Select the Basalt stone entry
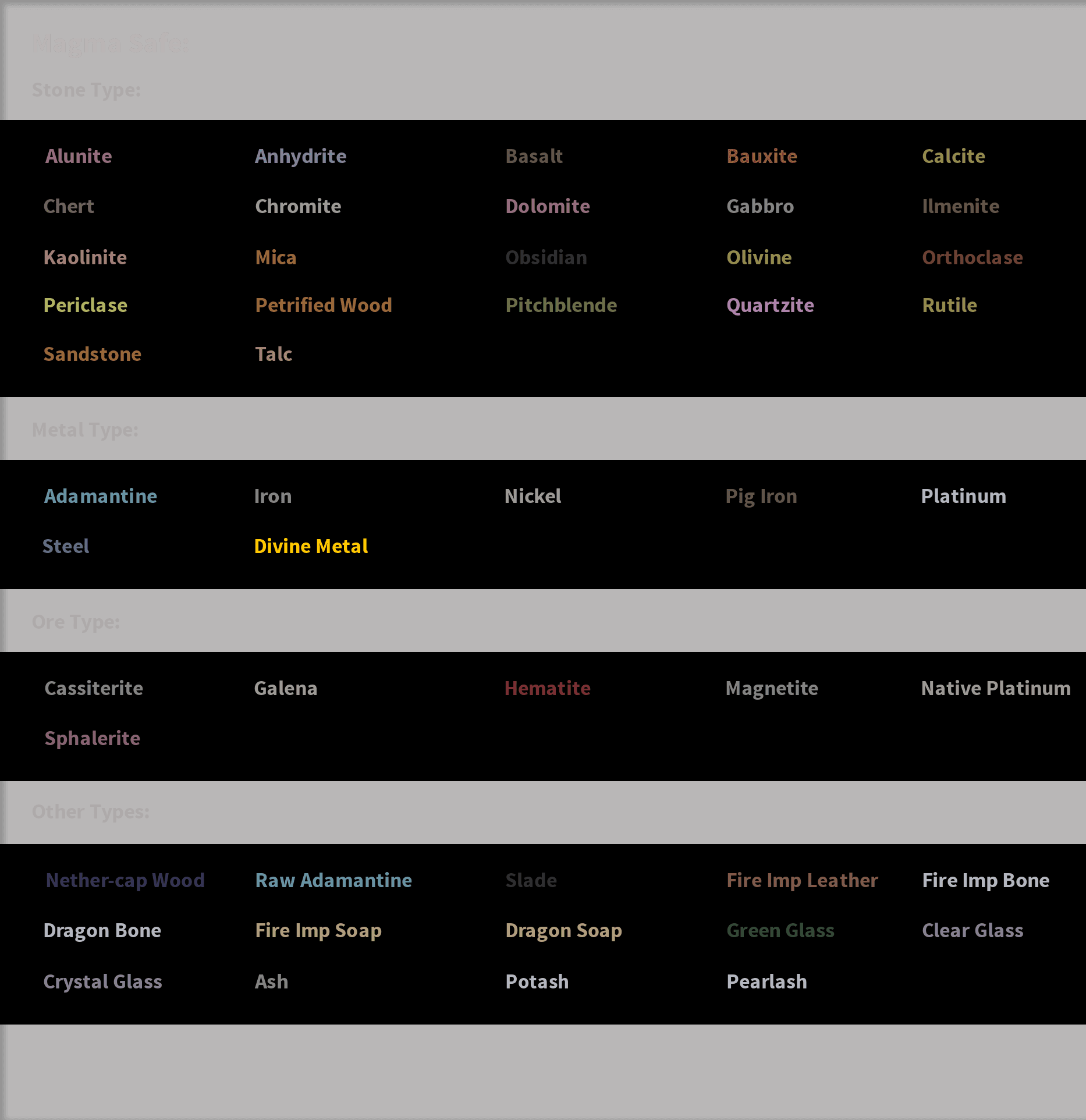 click(x=534, y=156)
